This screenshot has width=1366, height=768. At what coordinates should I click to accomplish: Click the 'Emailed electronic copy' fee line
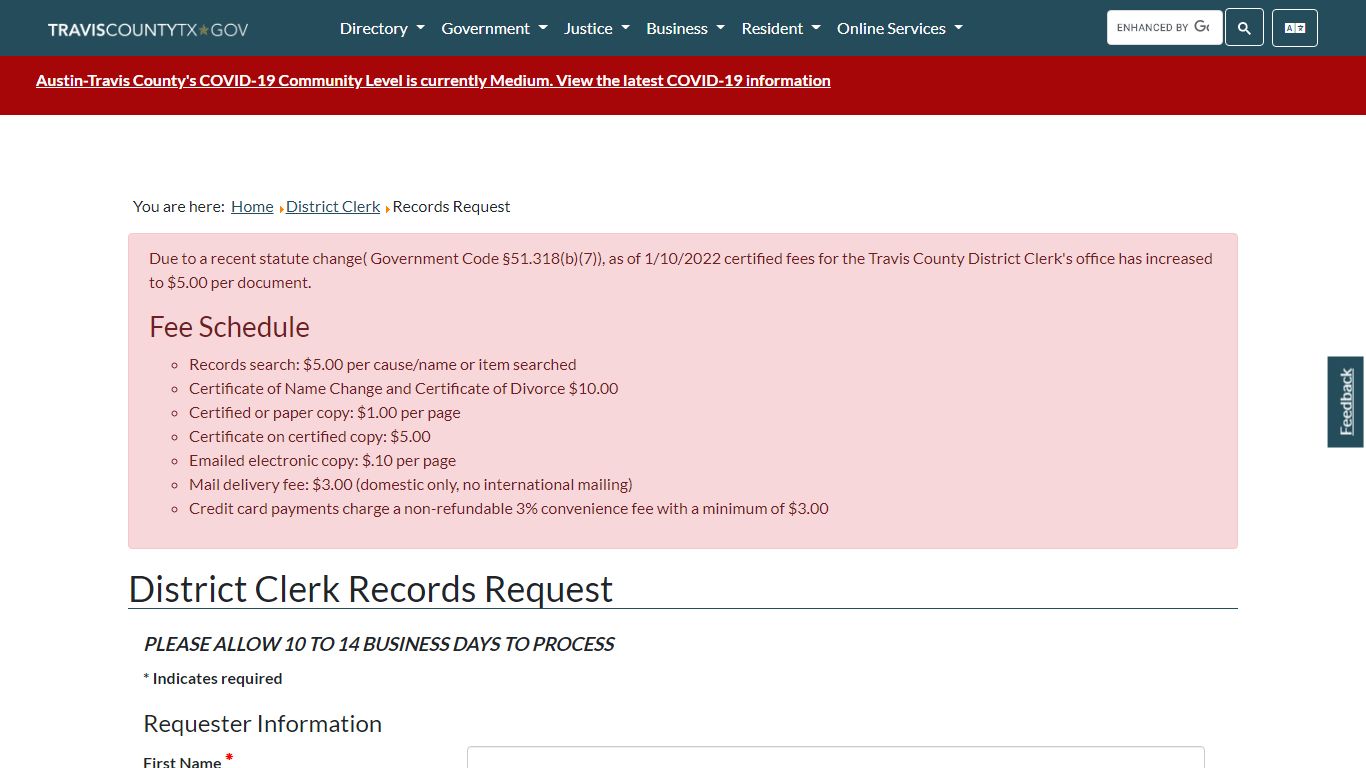(x=322, y=460)
